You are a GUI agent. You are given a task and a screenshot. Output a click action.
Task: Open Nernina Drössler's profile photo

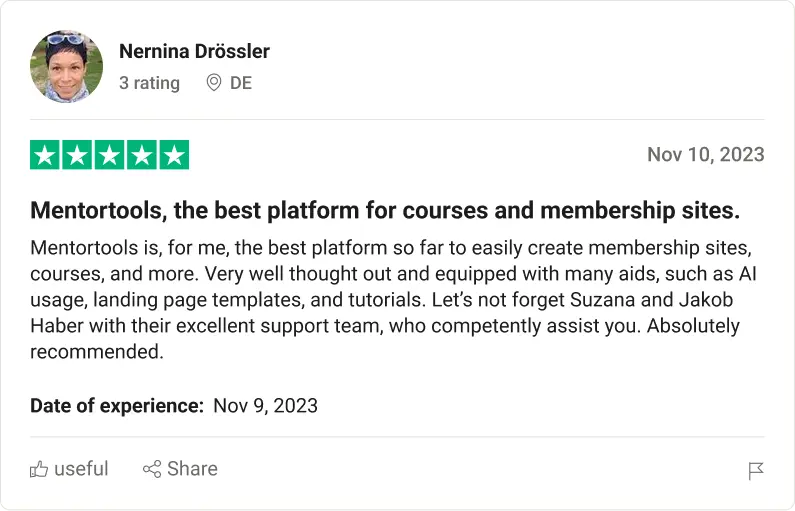click(67, 66)
